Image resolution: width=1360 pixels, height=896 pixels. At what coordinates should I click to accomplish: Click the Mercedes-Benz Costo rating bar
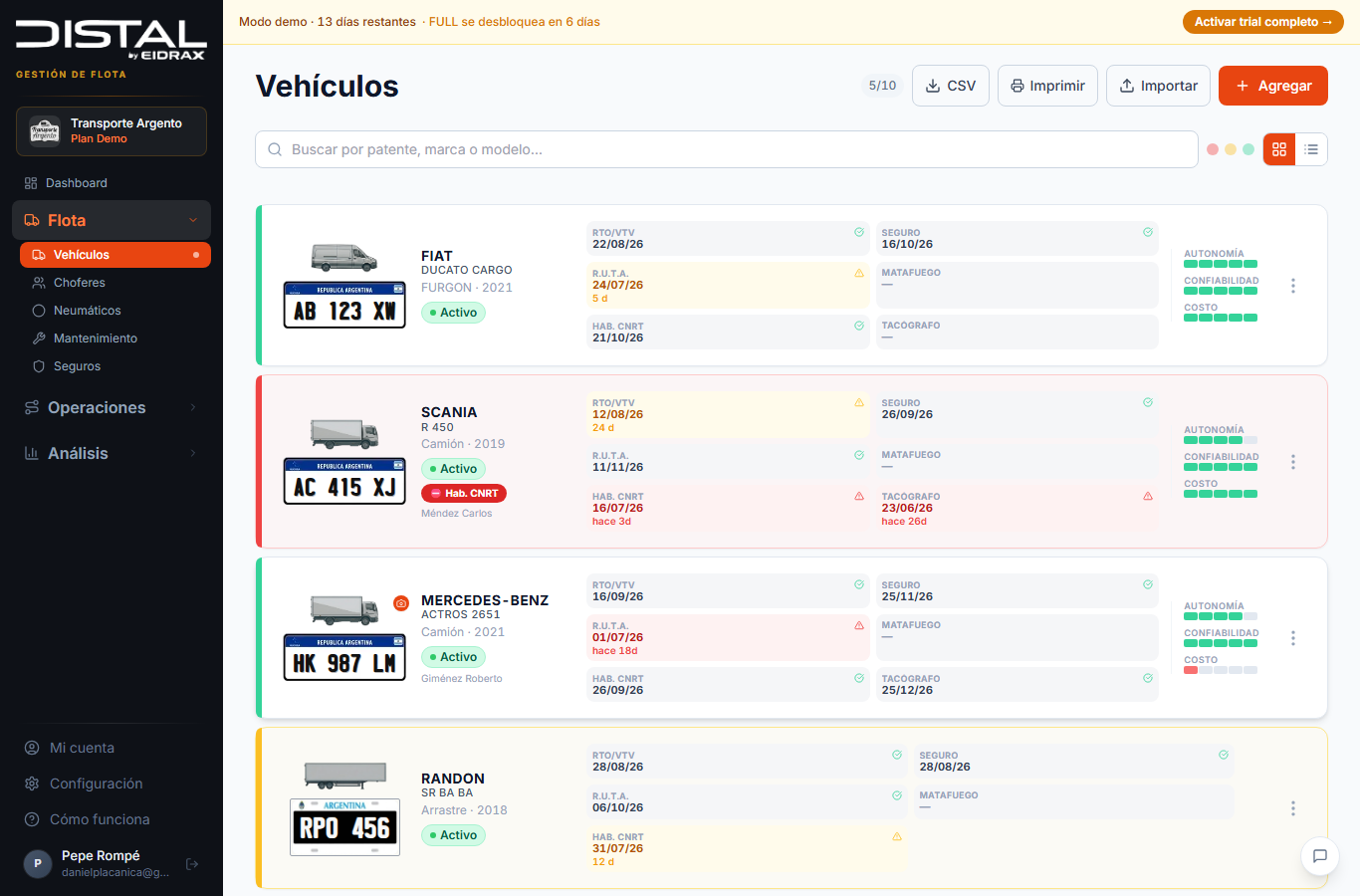click(x=1221, y=670)
